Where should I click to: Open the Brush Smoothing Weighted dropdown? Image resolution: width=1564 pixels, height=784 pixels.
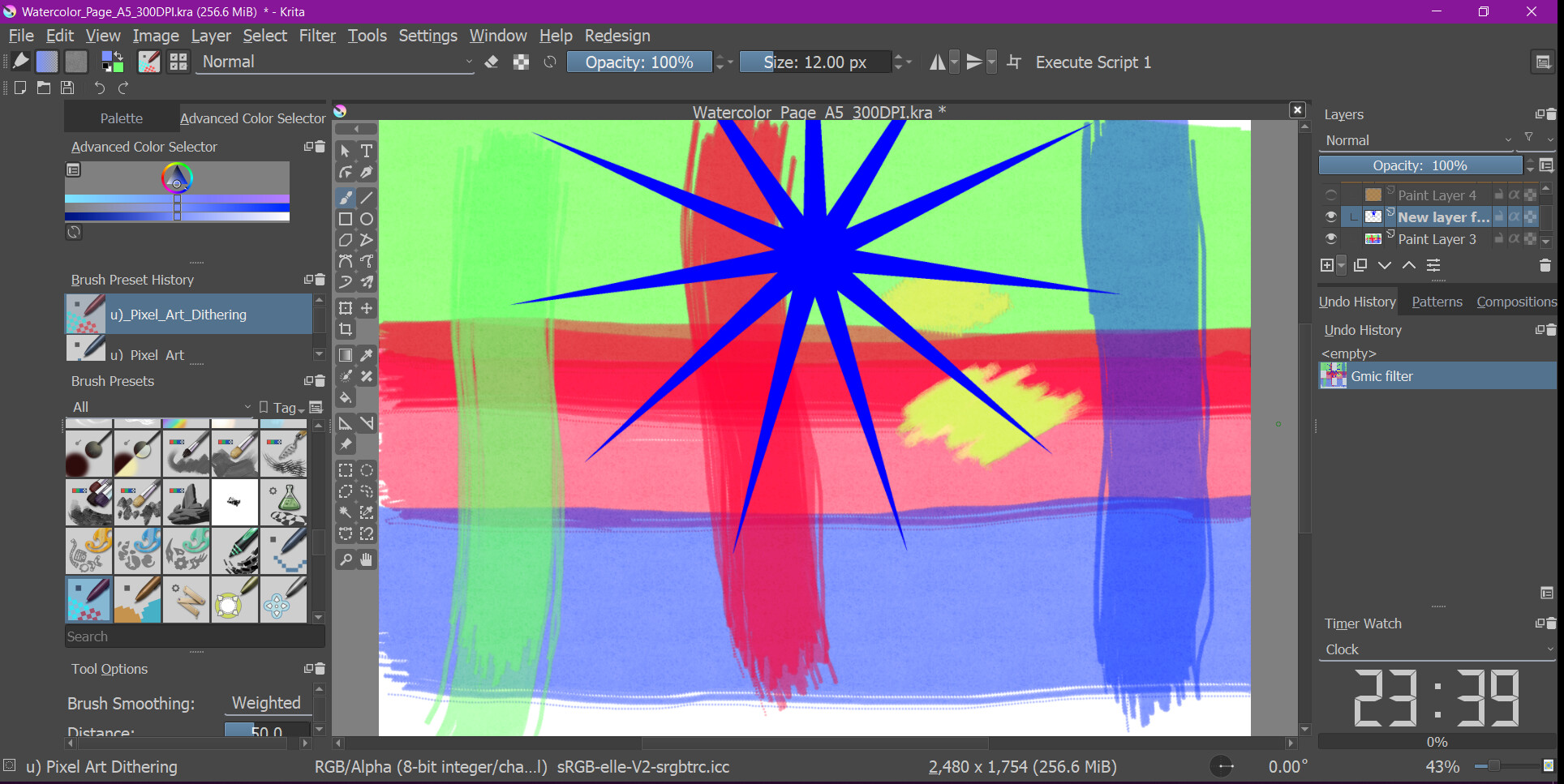266,703
